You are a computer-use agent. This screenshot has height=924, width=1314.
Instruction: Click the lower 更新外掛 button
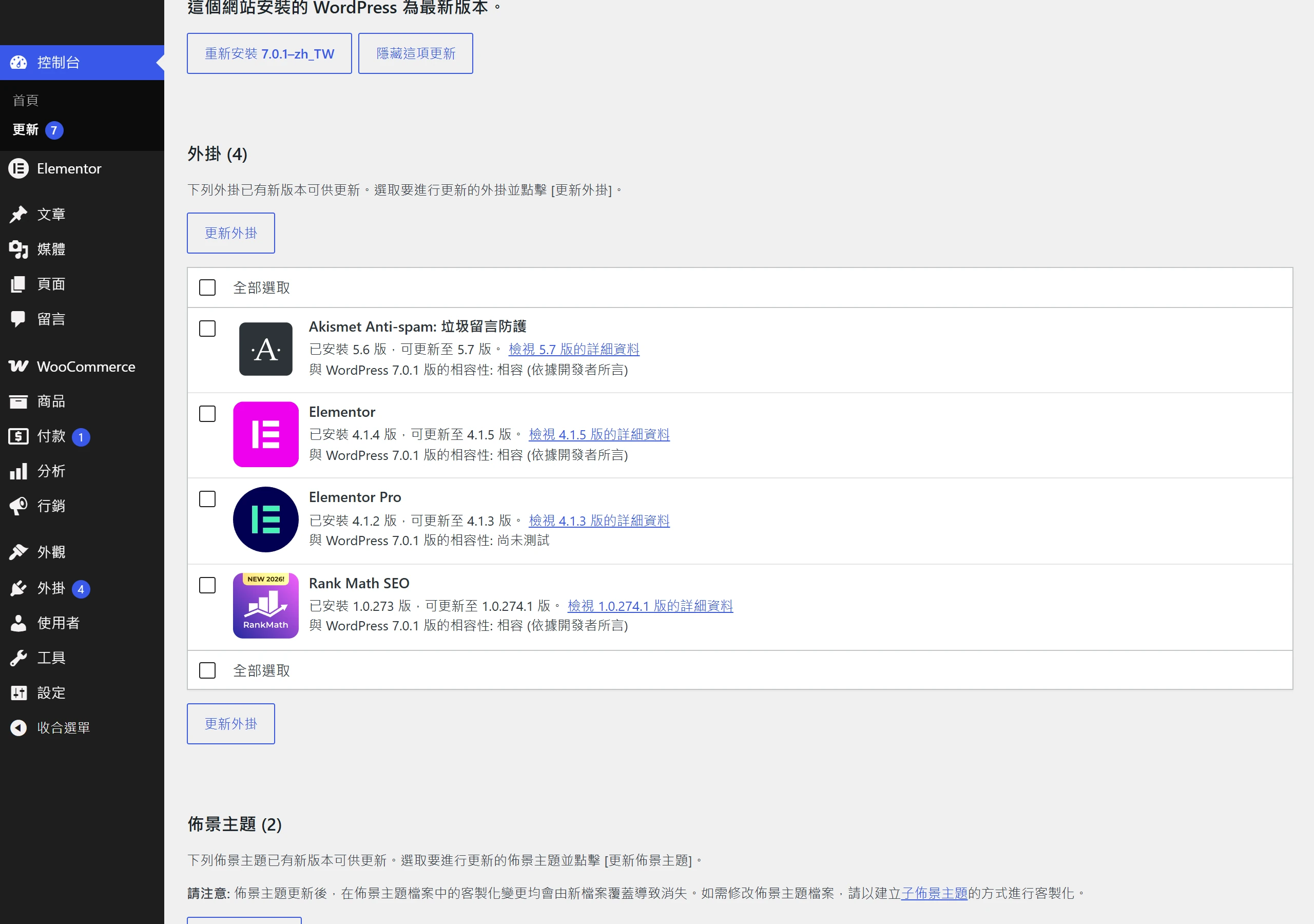[x=230, y=724]
